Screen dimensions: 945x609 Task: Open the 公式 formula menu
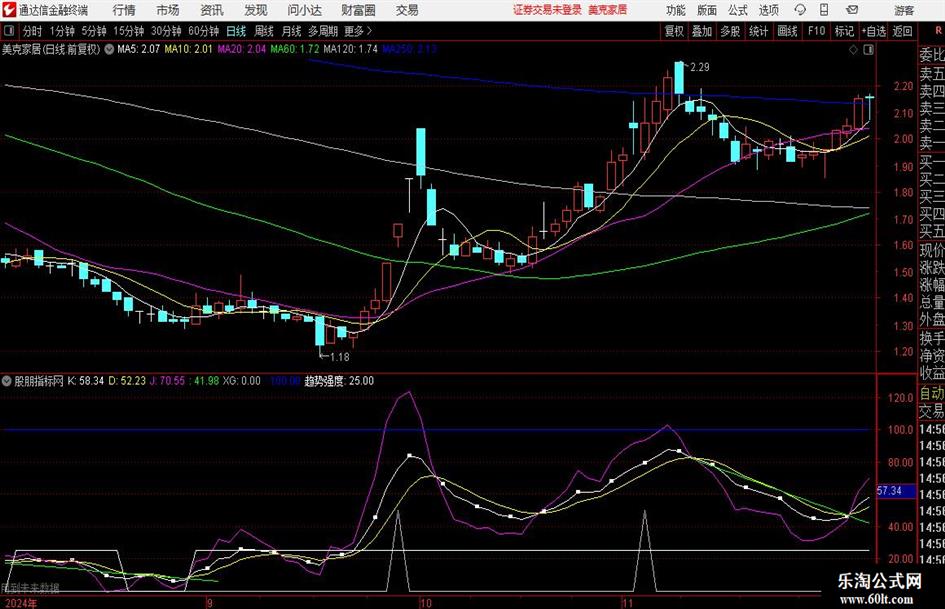[x=738, y=10]
